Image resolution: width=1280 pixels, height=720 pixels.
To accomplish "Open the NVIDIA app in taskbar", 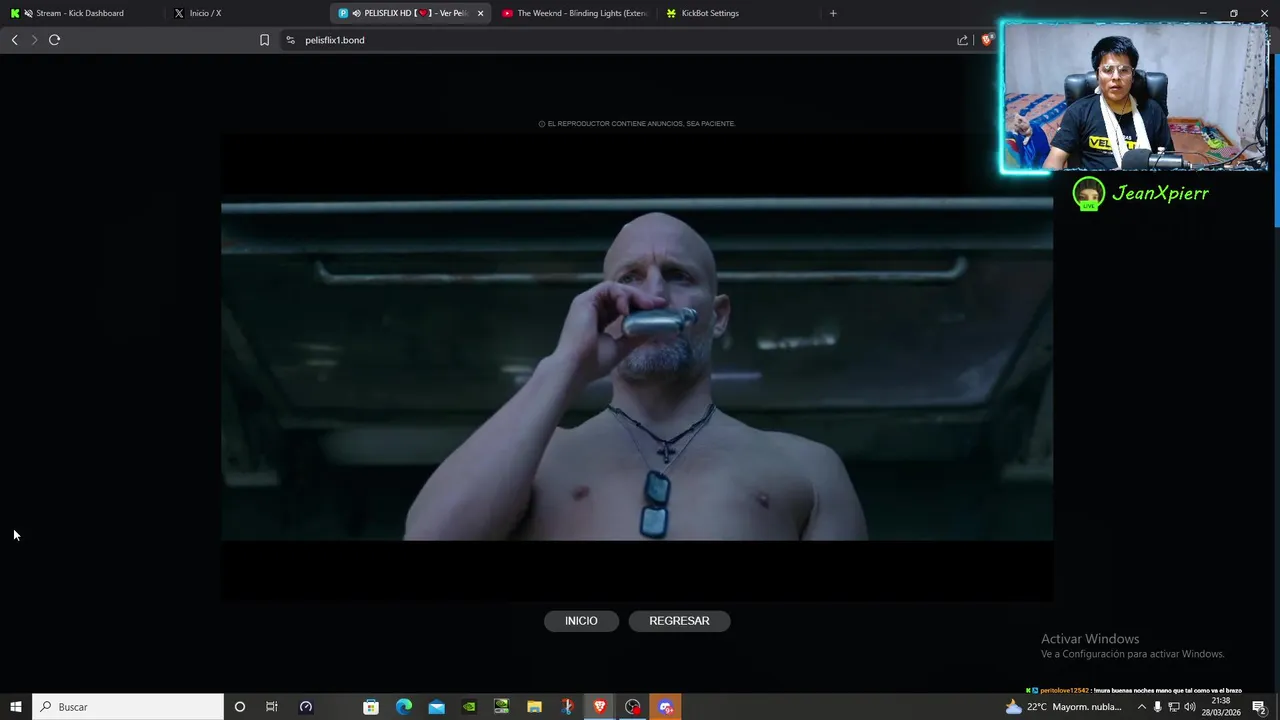I will point(469,707).
